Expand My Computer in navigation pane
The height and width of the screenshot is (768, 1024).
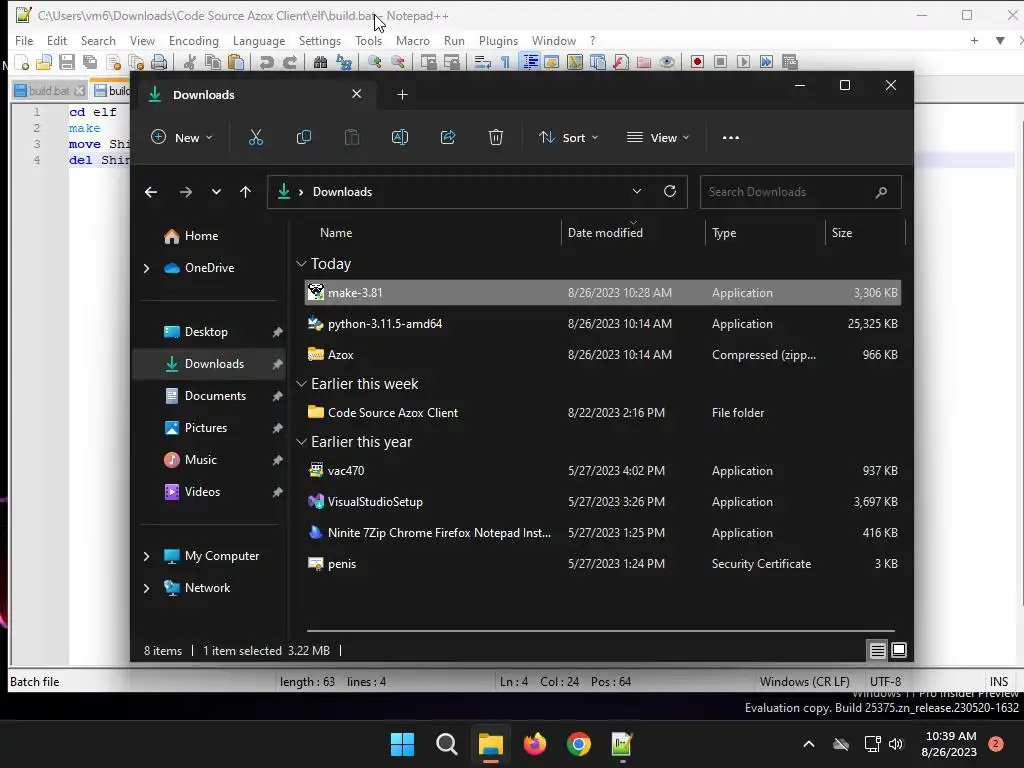pos(146,556)
